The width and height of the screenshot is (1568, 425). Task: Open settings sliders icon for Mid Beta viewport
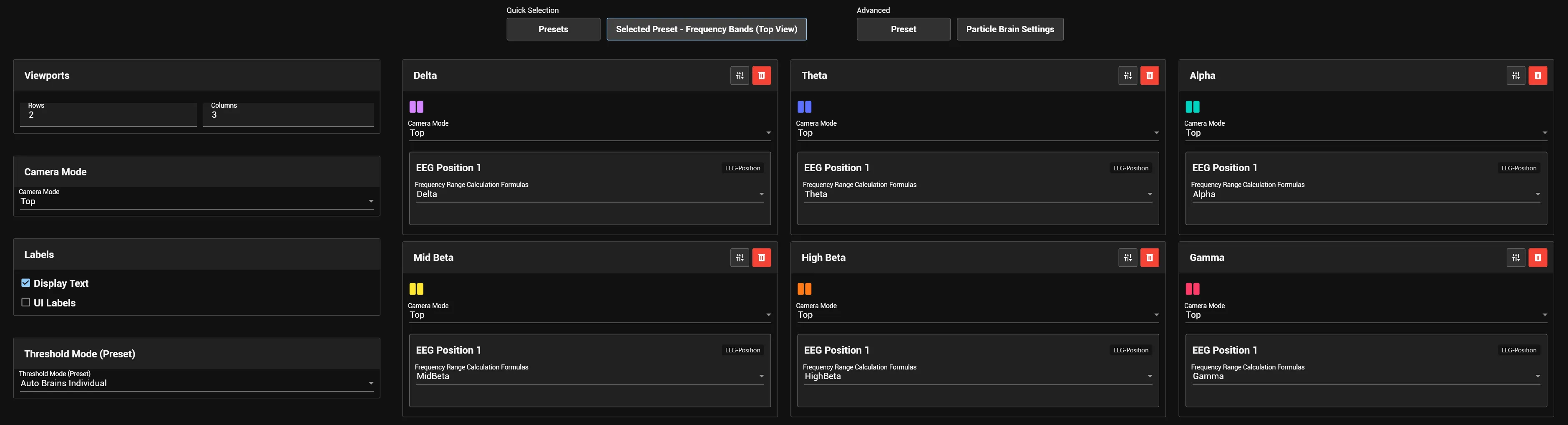[740, 258]
